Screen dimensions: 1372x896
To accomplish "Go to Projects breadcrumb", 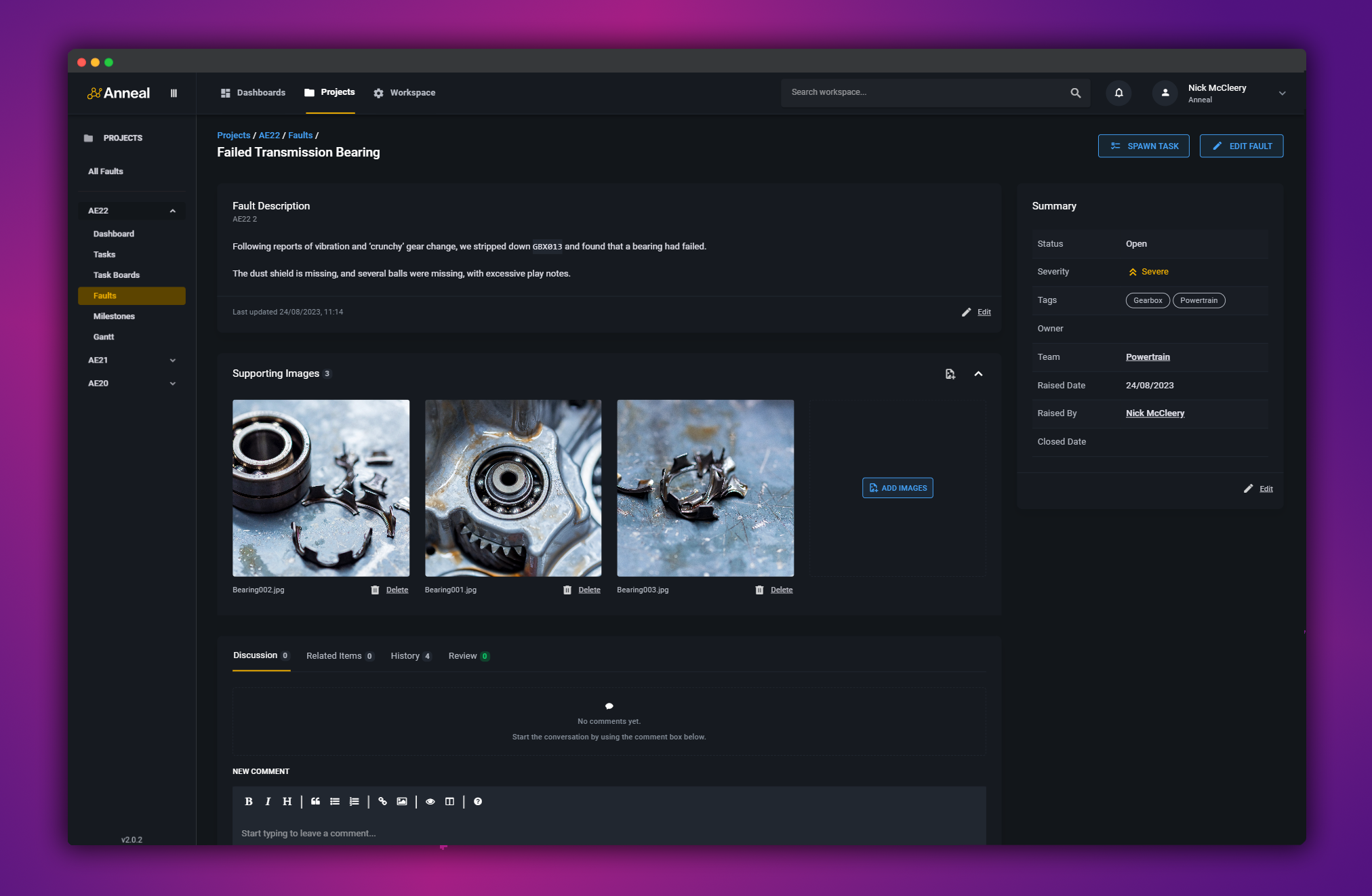I will (233, 136).
